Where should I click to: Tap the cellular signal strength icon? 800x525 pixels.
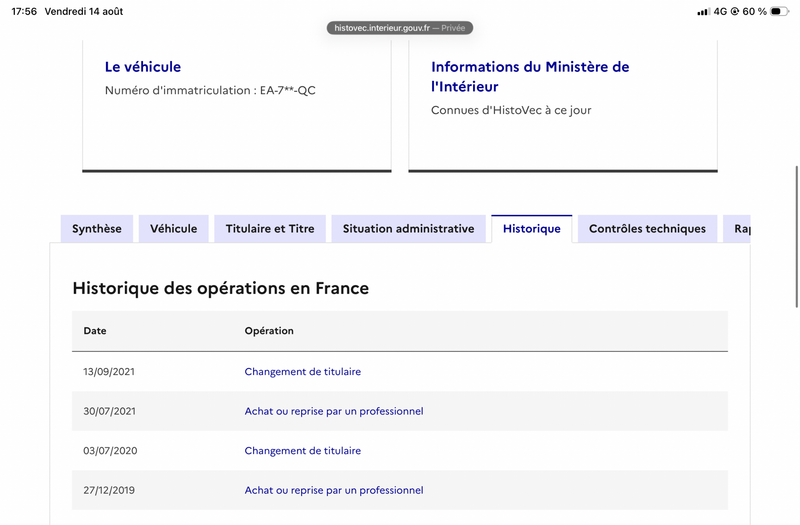coord(704,11)
